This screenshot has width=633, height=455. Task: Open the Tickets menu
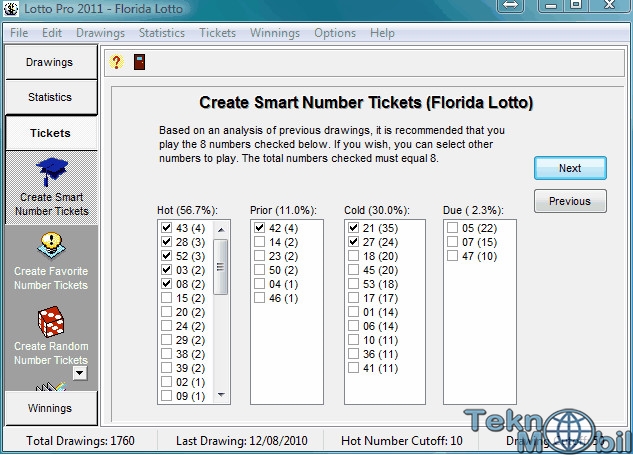tap(217, 33)
